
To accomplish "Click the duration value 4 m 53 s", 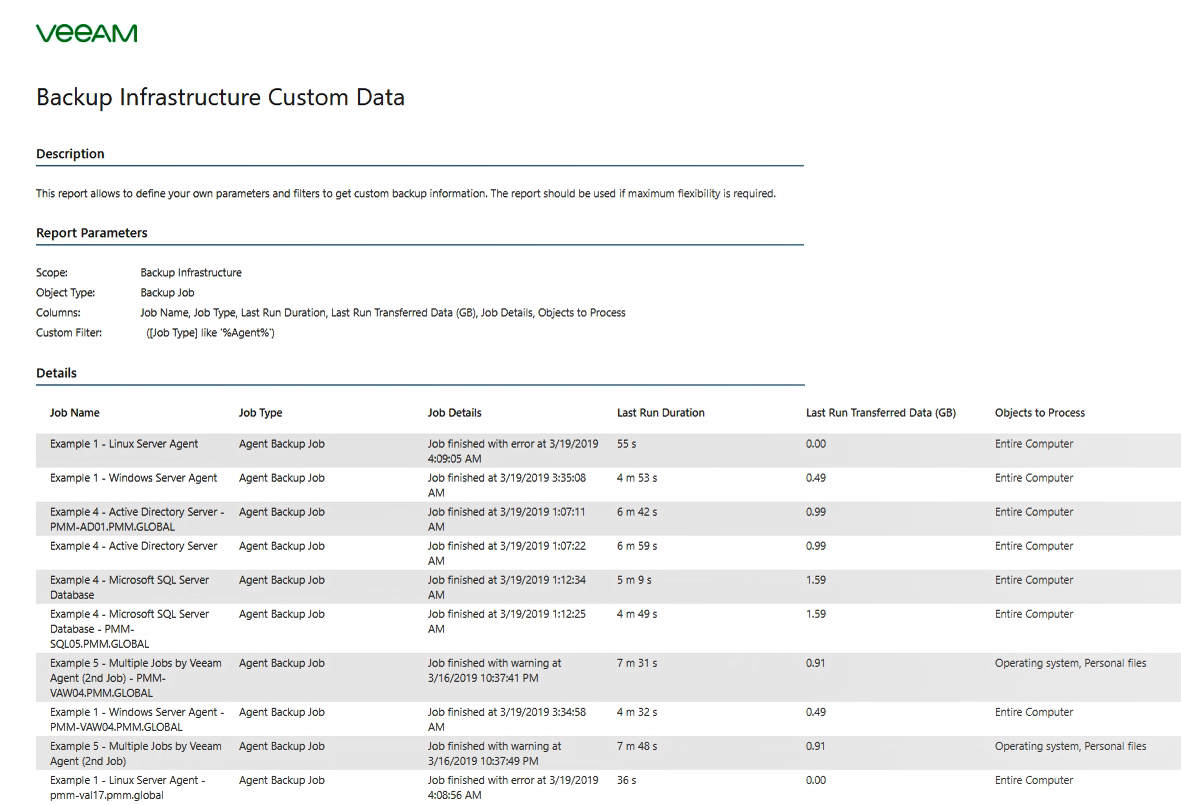I will click(x=637, y=478).
